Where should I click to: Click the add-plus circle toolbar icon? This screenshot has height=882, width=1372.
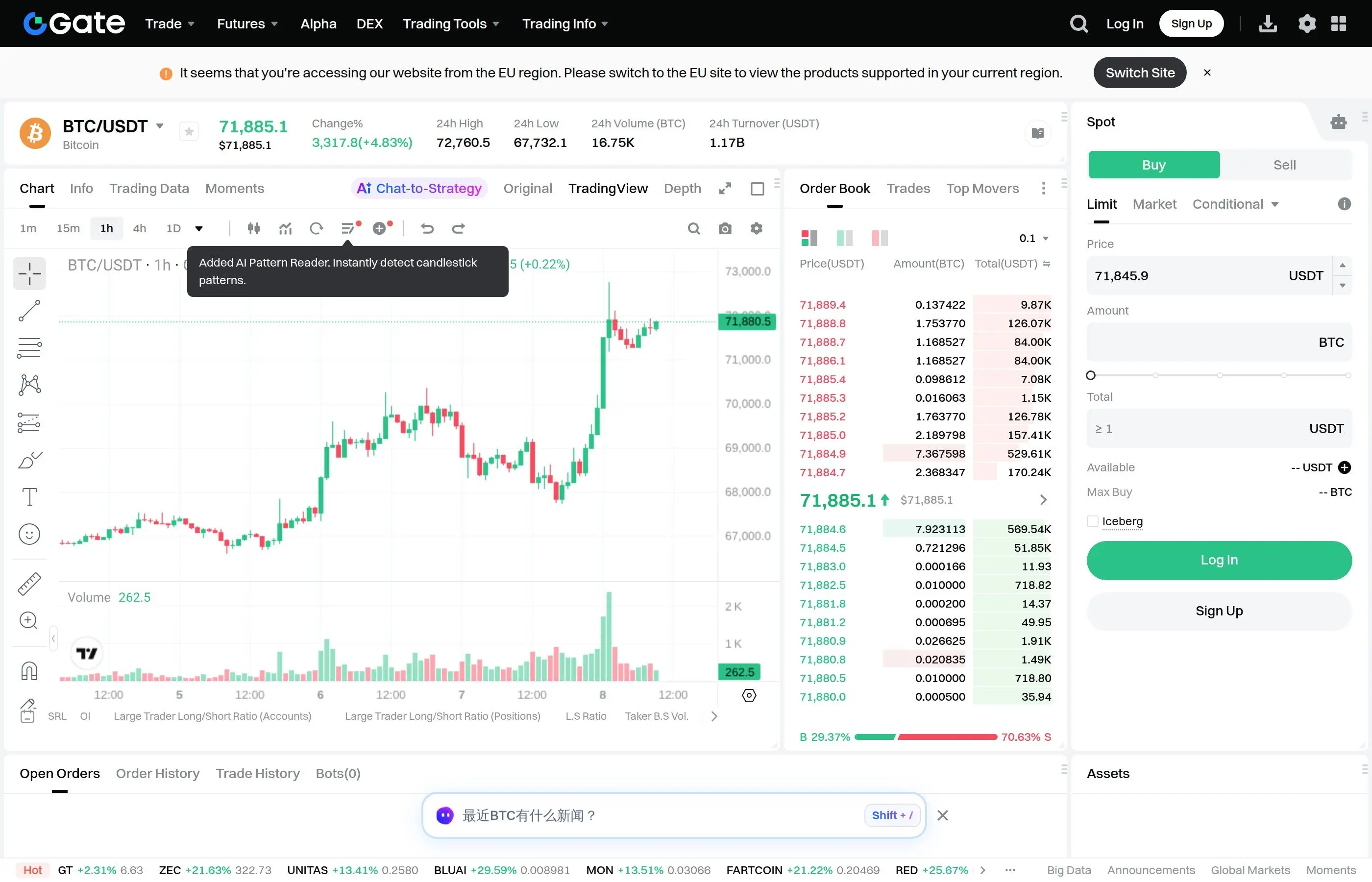[x=380, y=228]
